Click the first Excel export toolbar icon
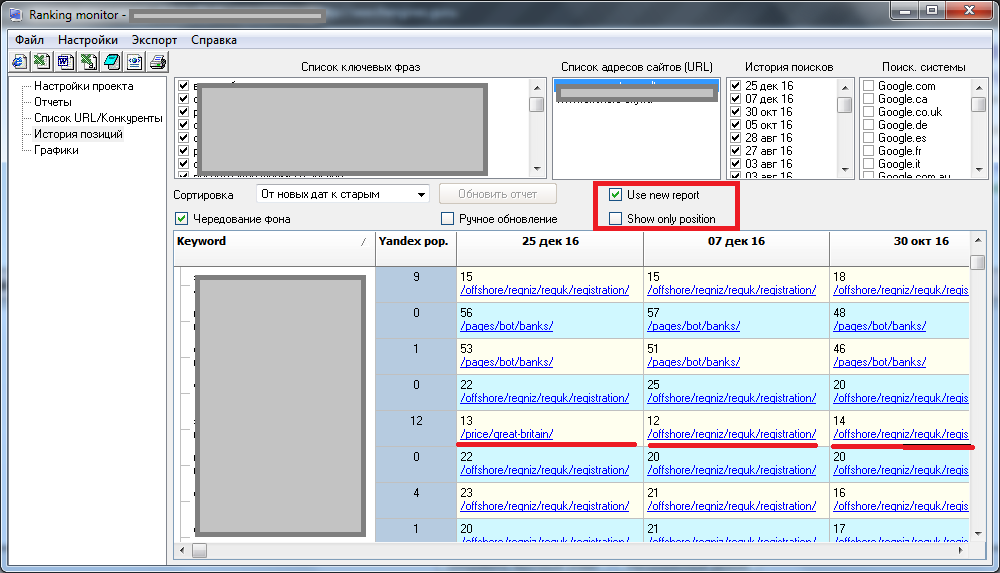The height and width of the screenshot is (573, 1000). pos(42,62)
